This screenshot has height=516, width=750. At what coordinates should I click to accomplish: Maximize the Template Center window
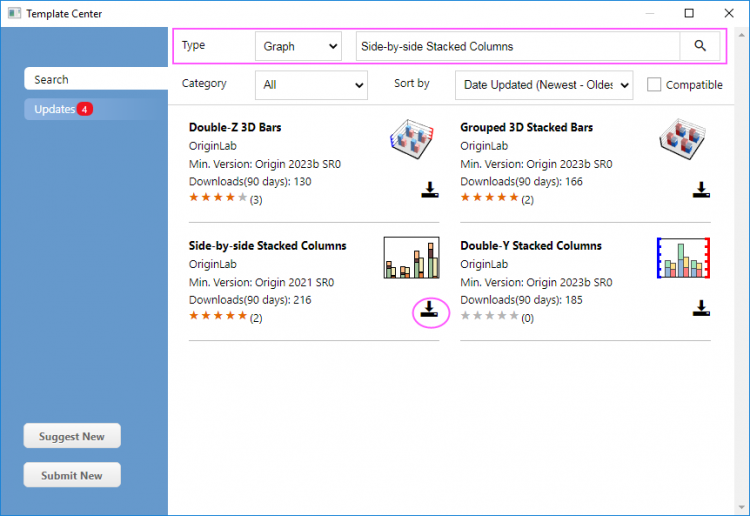689,13
